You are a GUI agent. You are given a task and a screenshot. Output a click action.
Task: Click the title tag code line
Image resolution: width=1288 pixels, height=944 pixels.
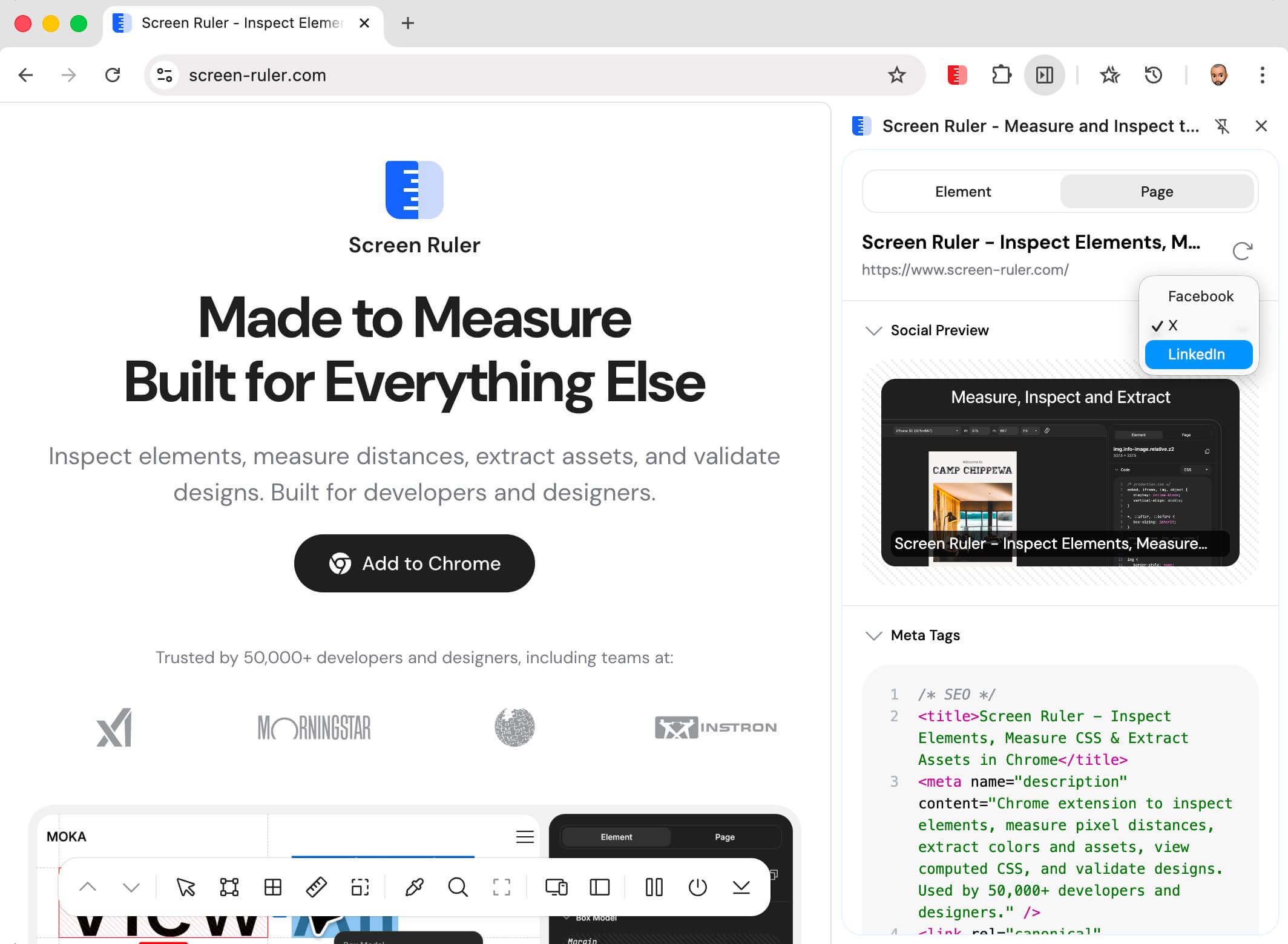[1053, 738]
